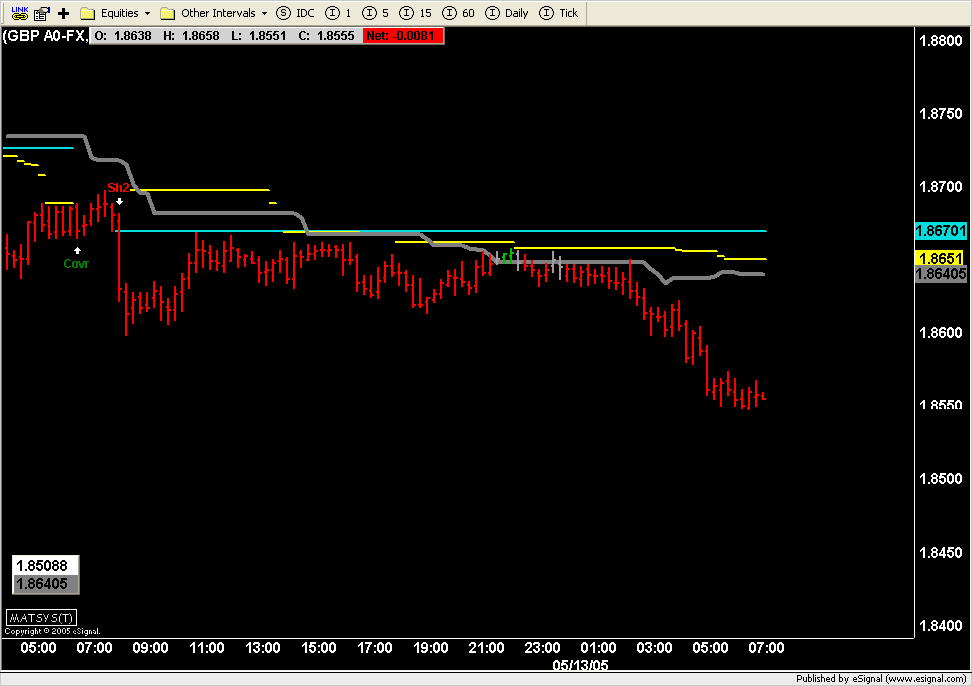Click the 1.8600 price axis label
Viewport: 972px width, 686px height.
click(940, 333)
